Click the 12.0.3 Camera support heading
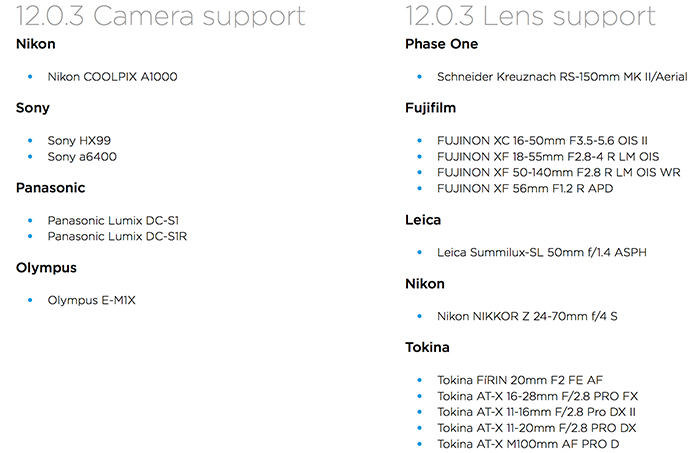The width and height of the screenshot is (700, 453). [162, 17]
